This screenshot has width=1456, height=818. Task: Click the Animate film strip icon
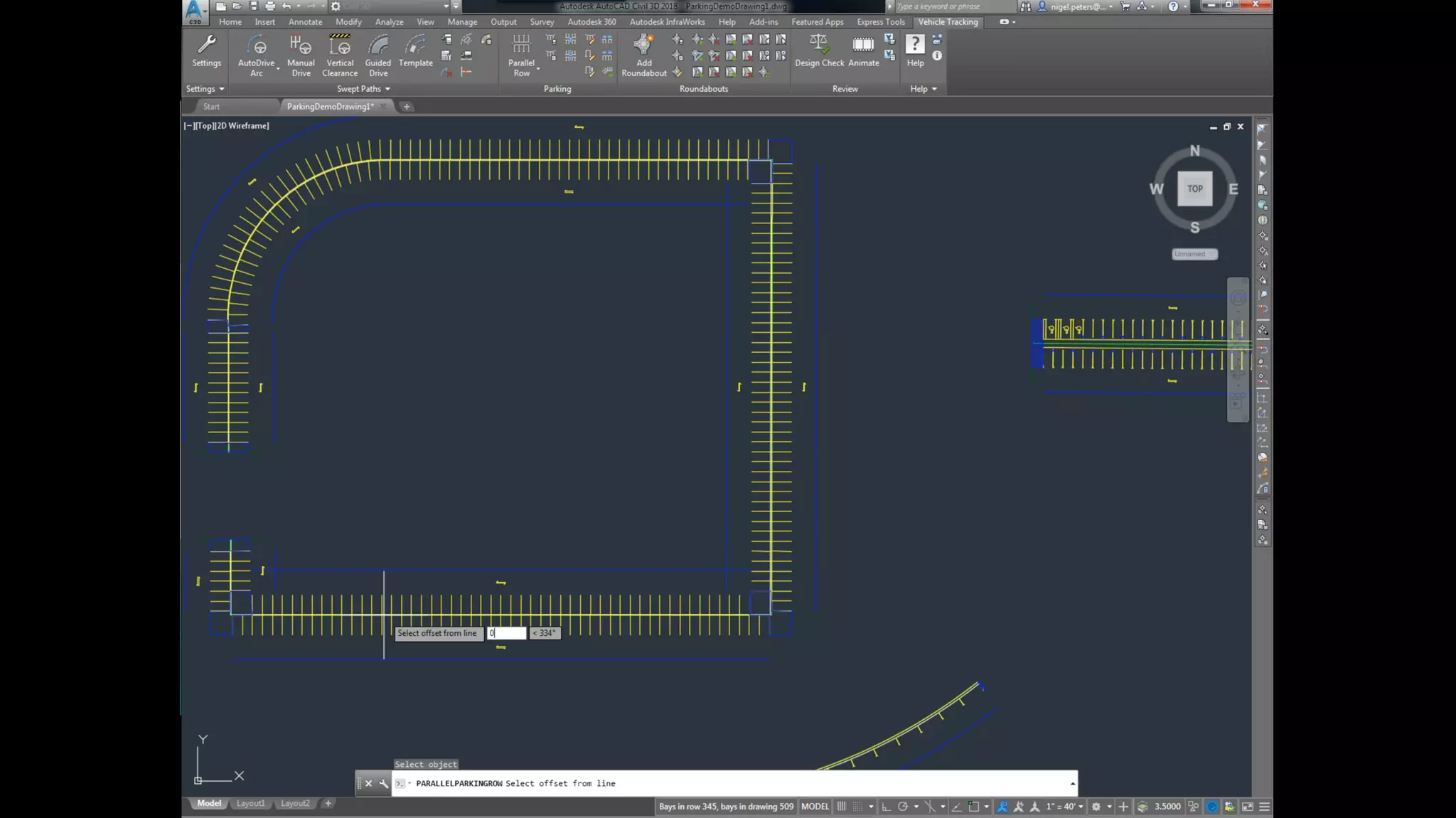point(863,51)
